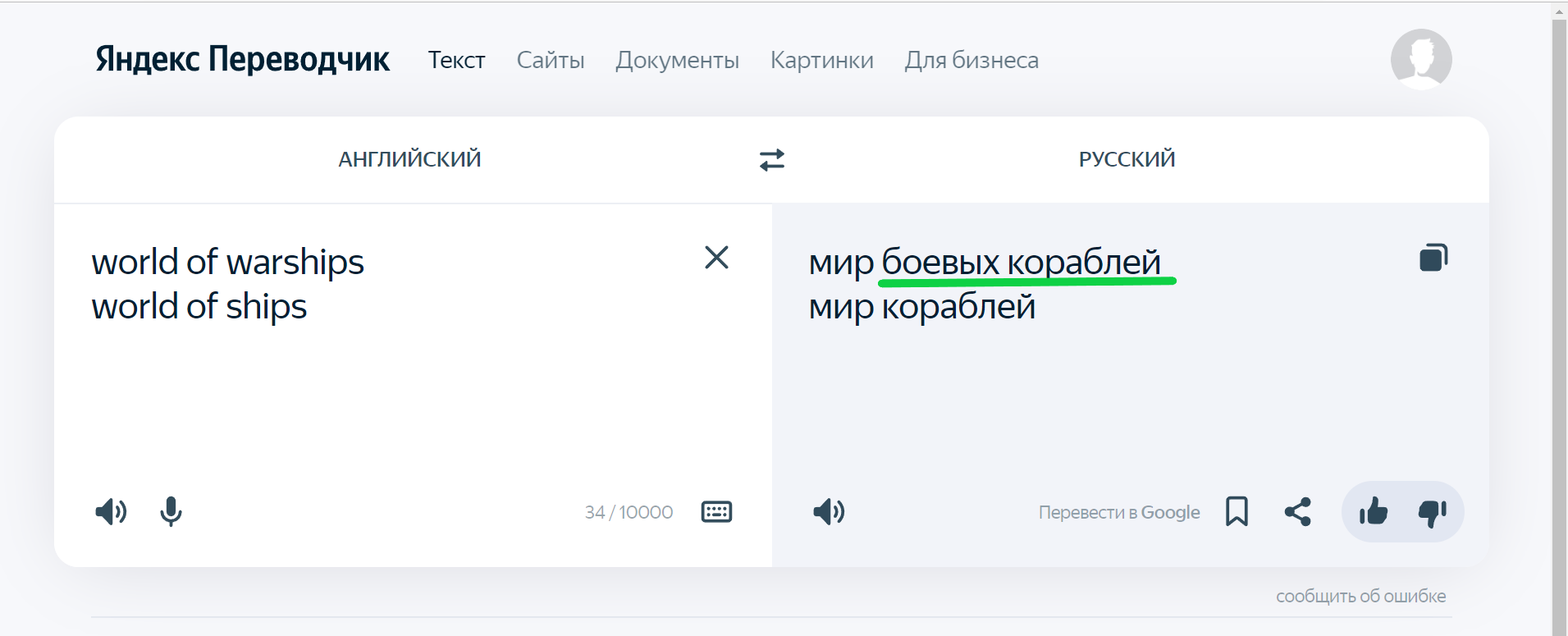
Task: Click the character counter 34 / 10000
Action: [629, 512]
